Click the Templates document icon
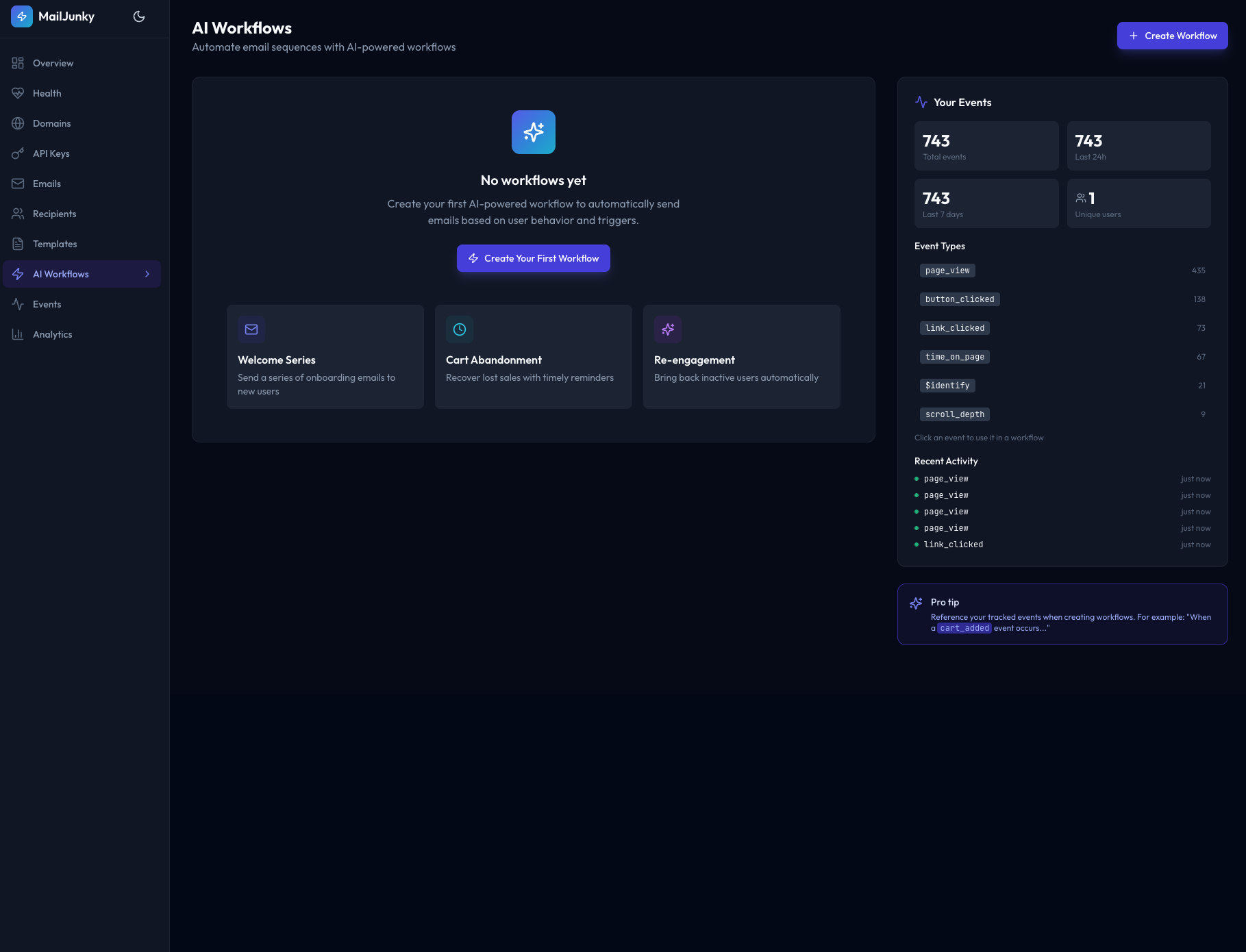Viewport: 1246px width, 952px height. click(18, 244)
